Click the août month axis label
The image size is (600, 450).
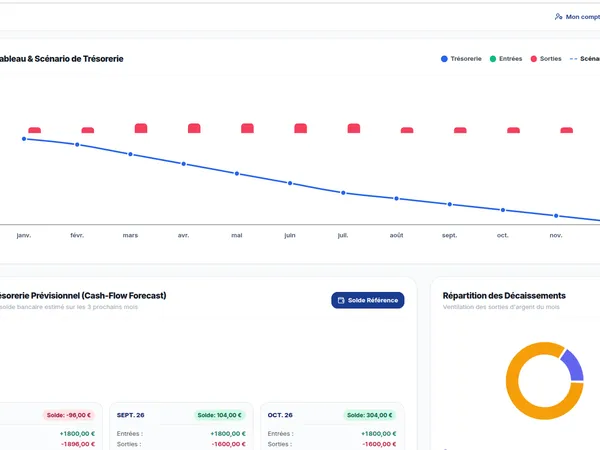pyautogui.click(x=396, y=235)
